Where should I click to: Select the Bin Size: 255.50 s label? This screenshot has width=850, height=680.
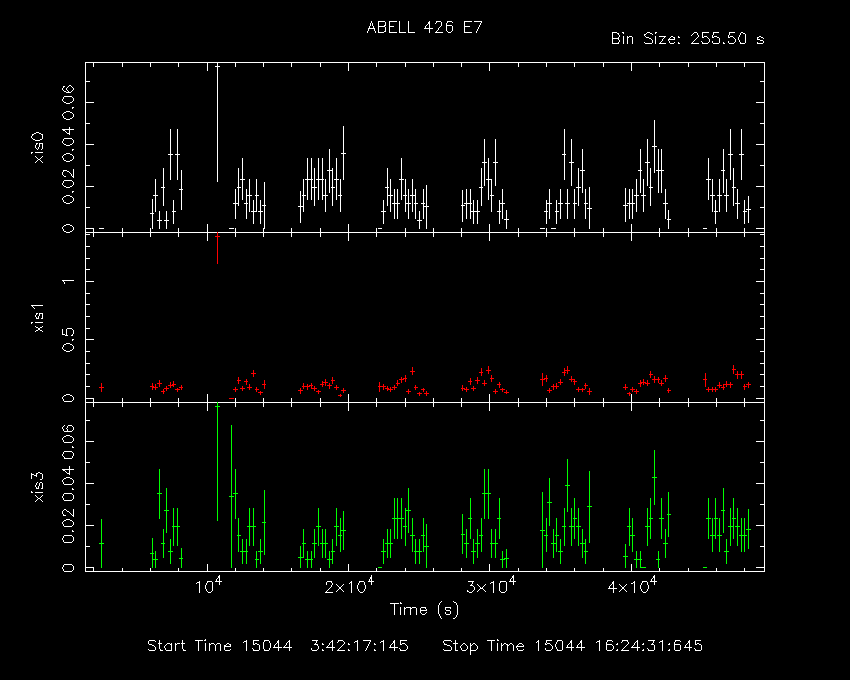pos(687,39)
